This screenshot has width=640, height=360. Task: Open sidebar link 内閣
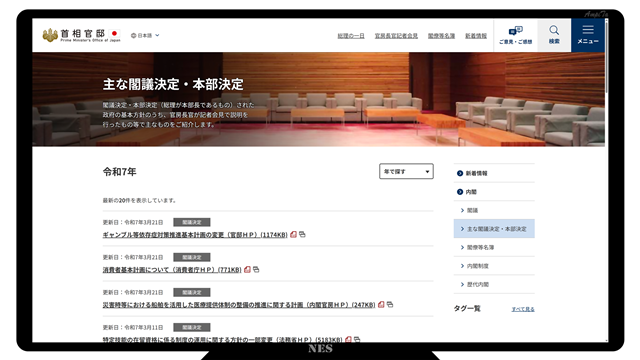tap(471, 192)
